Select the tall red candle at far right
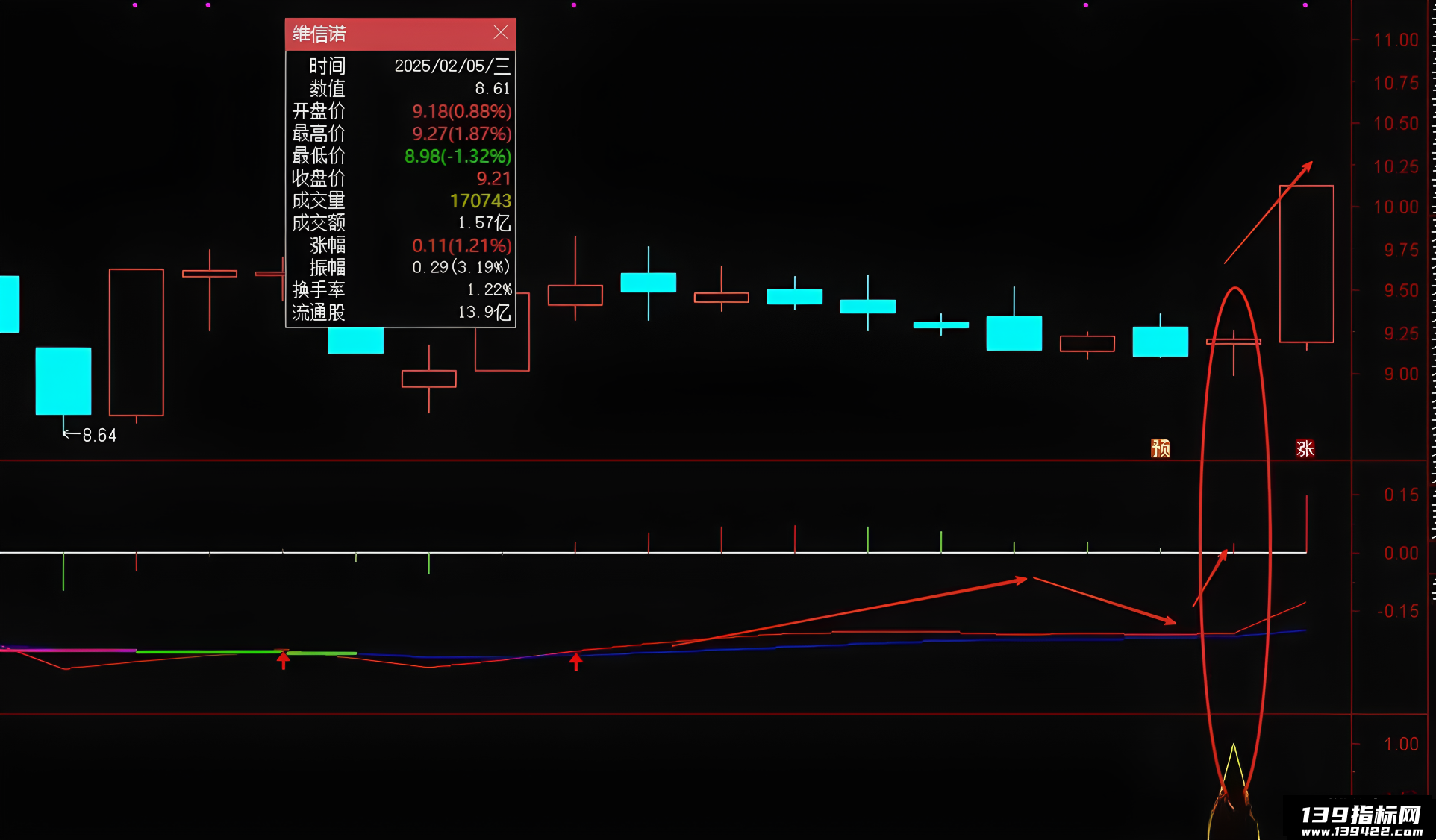The image size is (1436, 840). (x=1306, y=264)
